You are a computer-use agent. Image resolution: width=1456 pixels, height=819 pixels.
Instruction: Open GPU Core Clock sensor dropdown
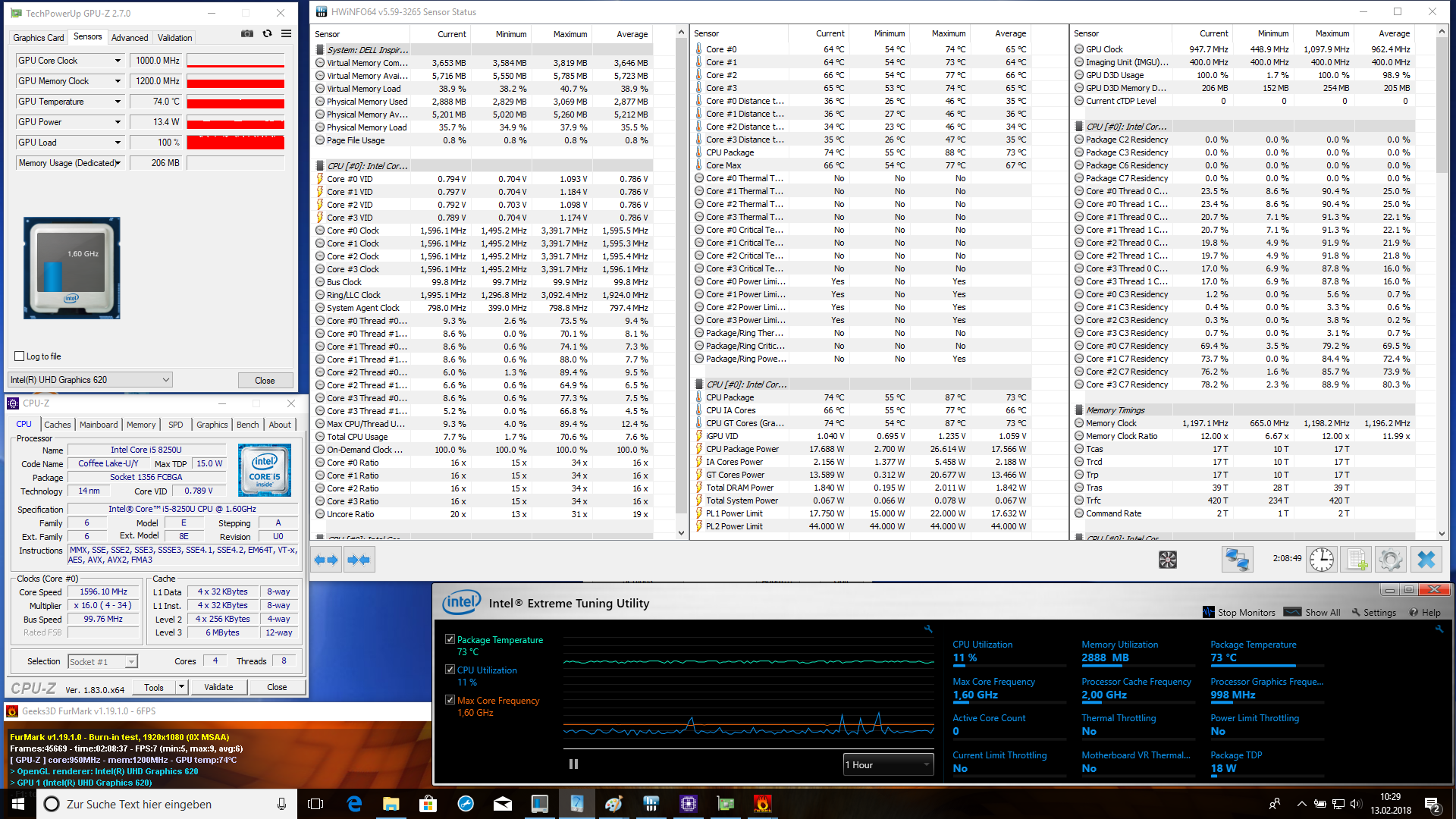(x=118, y=61)
